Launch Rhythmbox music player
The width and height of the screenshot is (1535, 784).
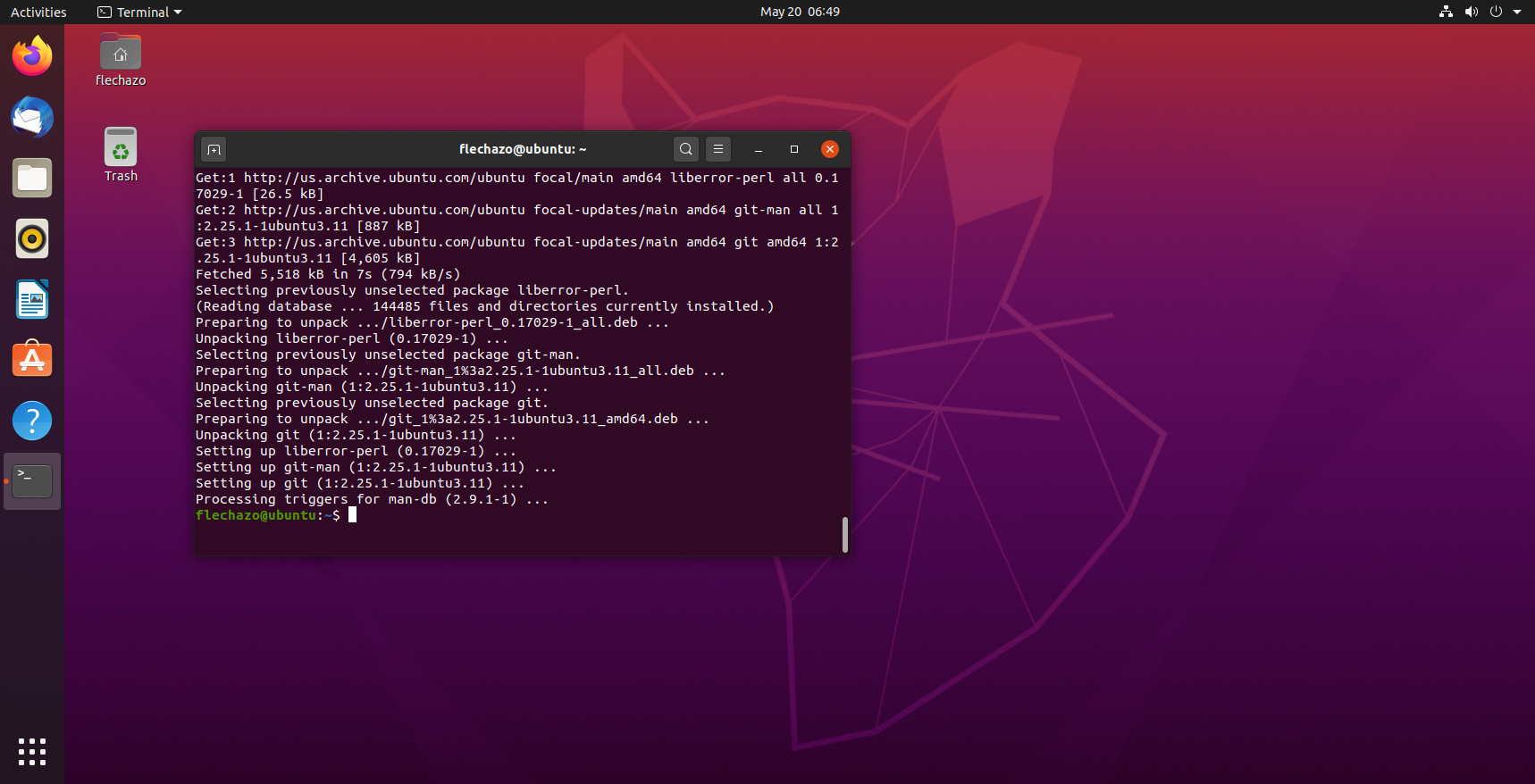(32, 239)
